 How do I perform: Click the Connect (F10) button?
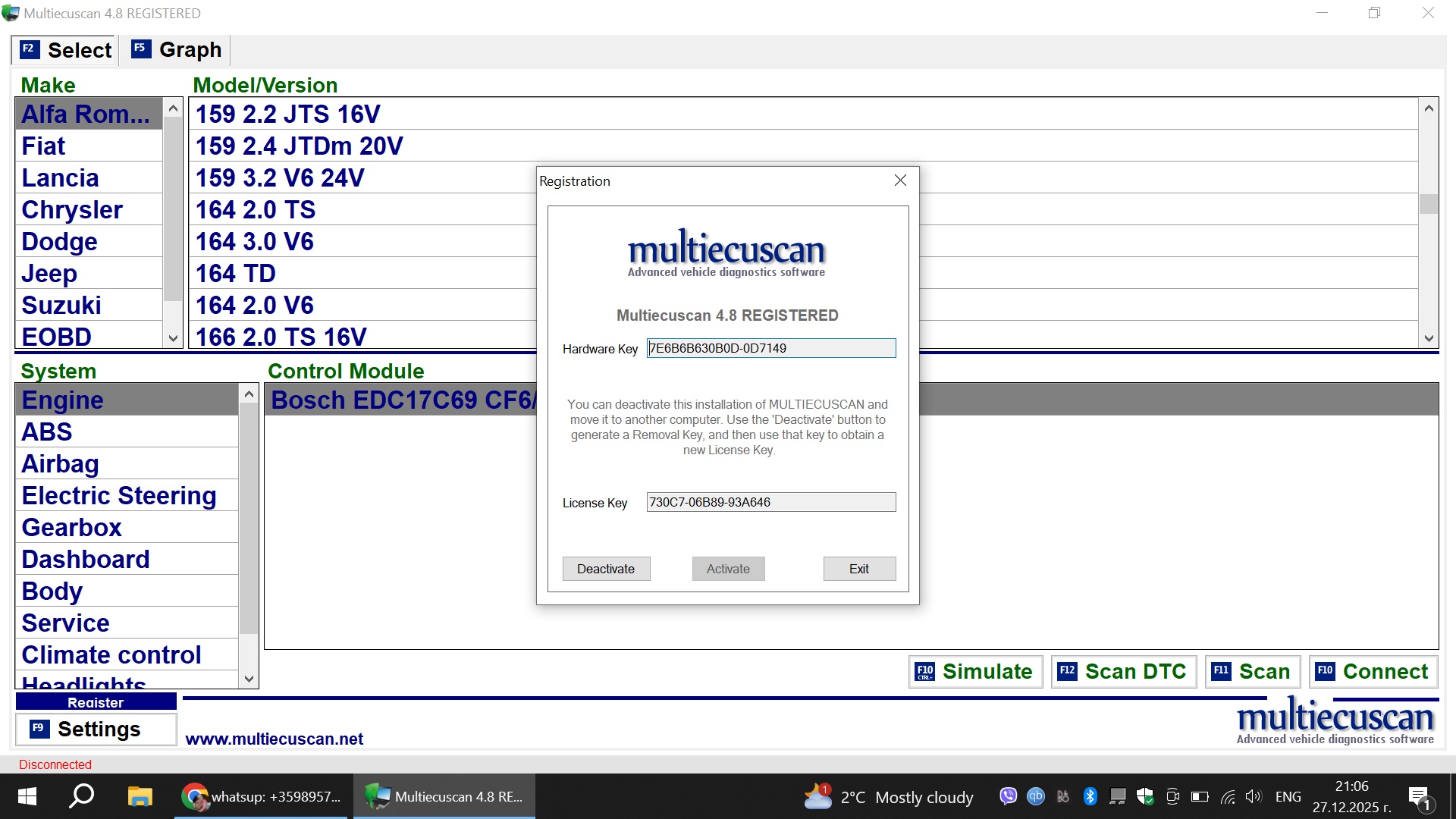1373,671
